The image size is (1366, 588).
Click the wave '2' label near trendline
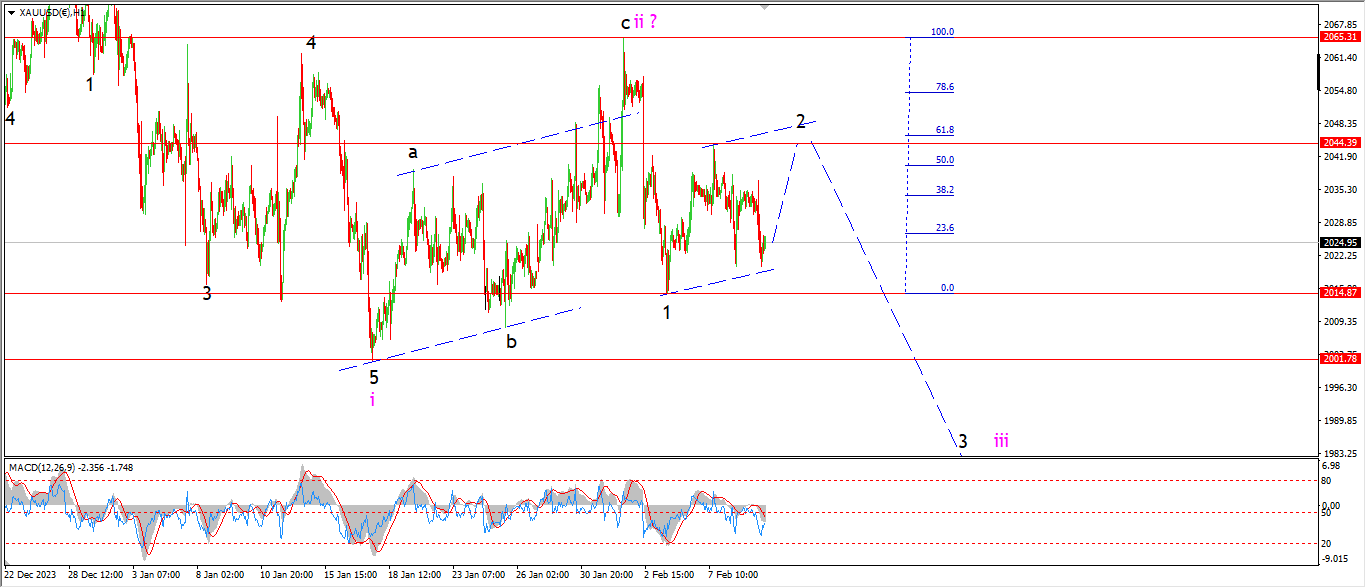coord(801,121)
